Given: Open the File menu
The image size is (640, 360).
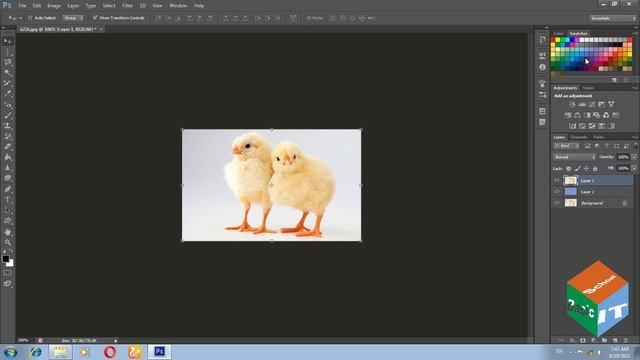Looking at the screenshot, I should click(22, 6).
